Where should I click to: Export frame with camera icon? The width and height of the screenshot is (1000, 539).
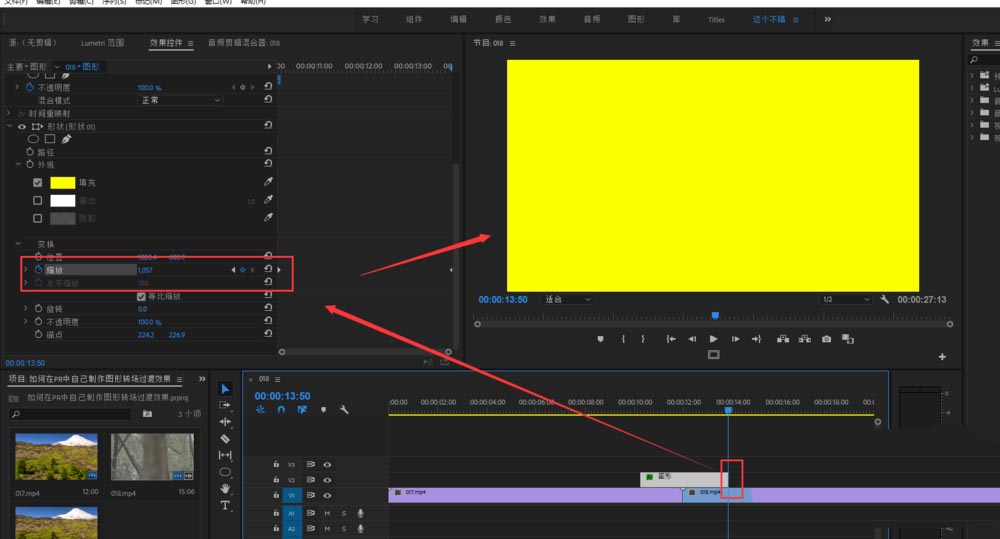click(827, 339)
